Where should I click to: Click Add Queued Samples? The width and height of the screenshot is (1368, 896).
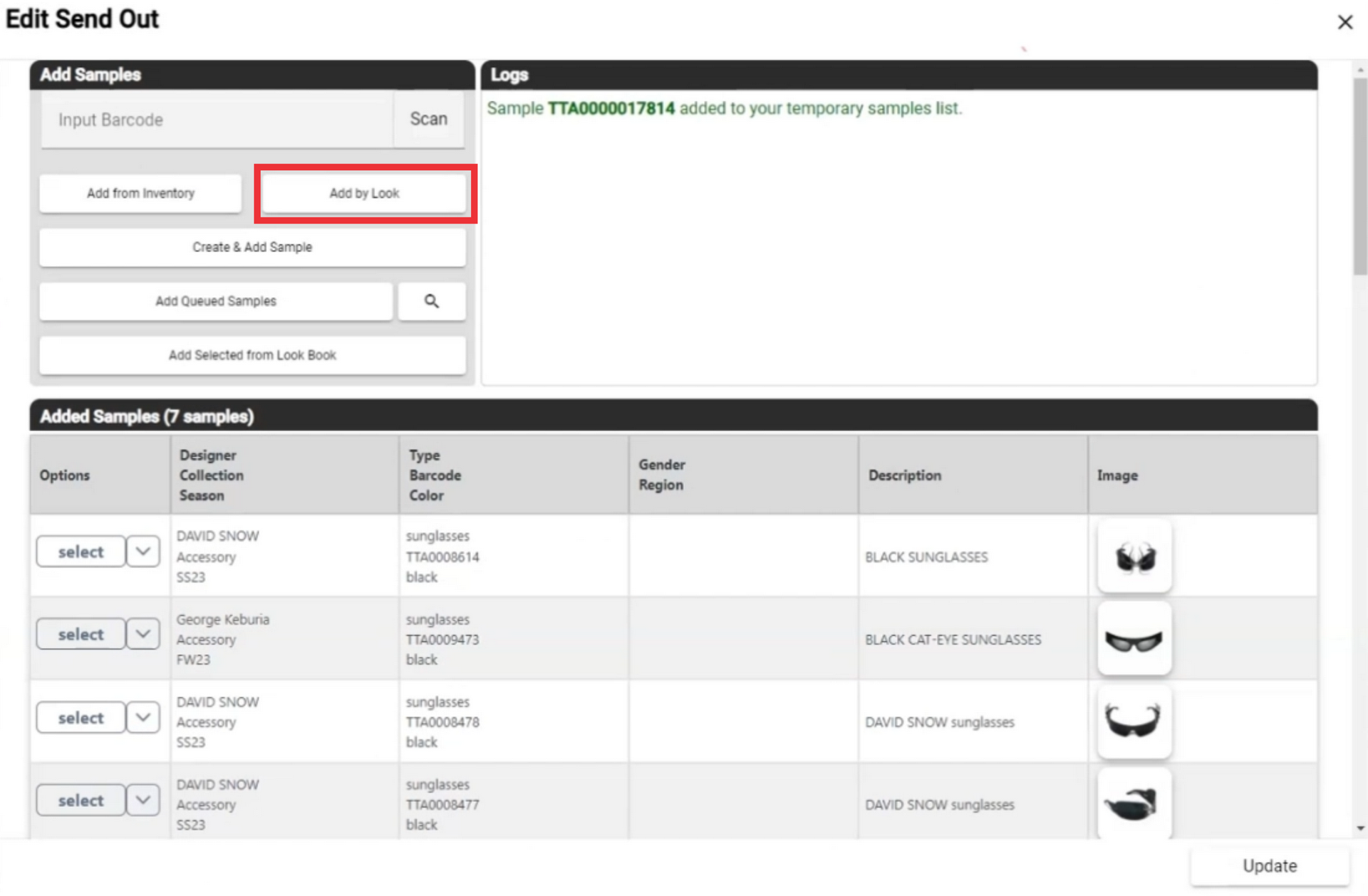coord(216,301)
